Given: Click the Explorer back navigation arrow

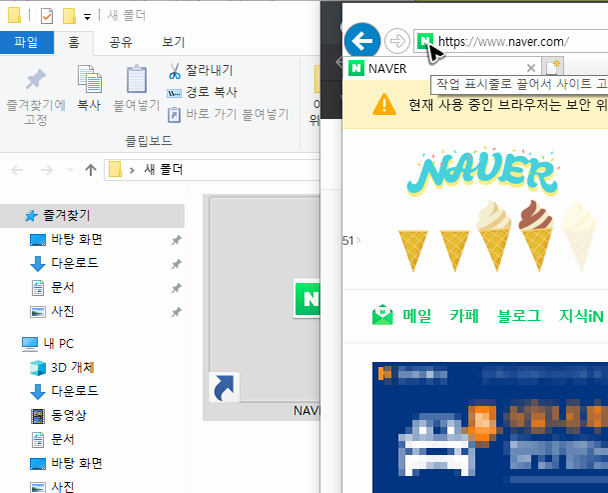Looking at the screenshot, I should [x=17, y=170].
